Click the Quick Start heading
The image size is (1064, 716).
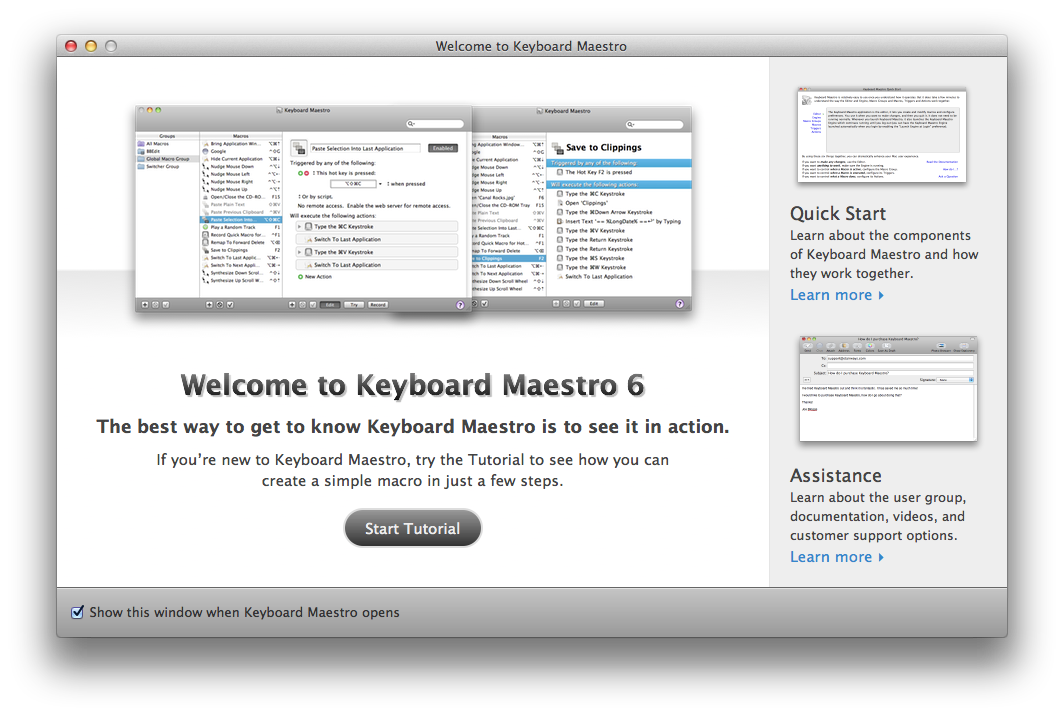pyautogui.click(x=838, y=214)
